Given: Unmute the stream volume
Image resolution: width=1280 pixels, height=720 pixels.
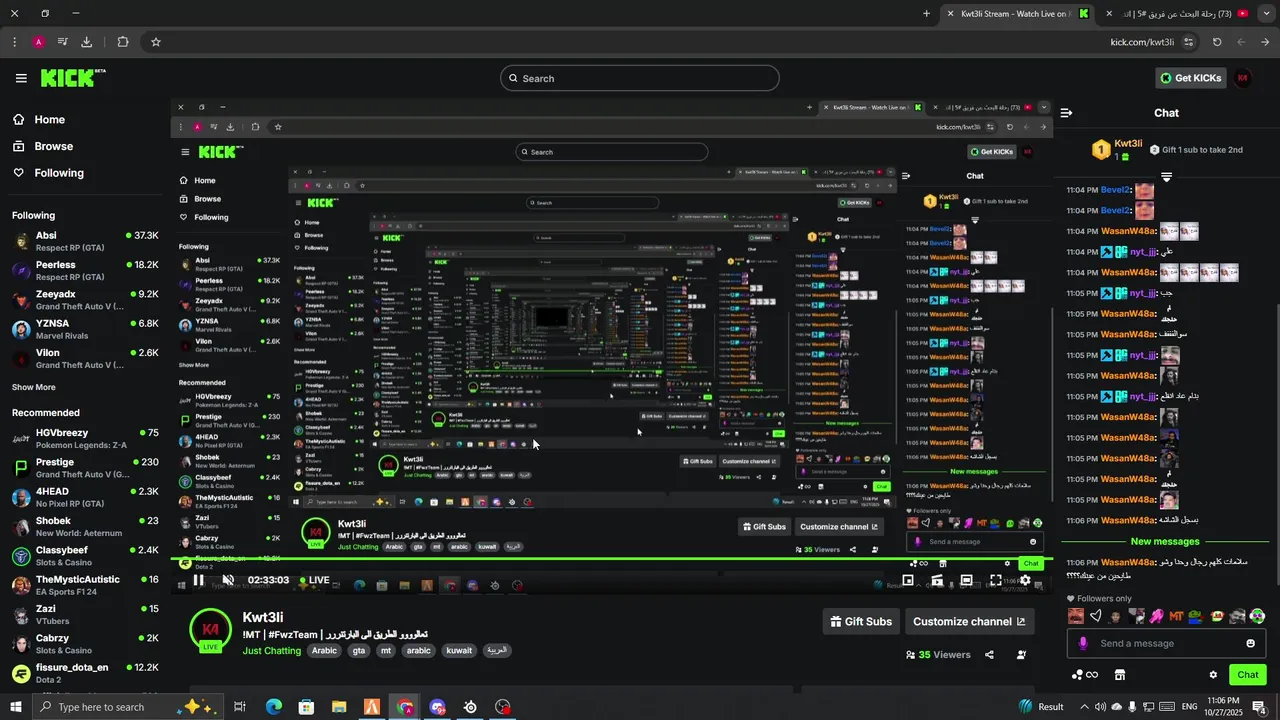Looking at the screenshot, I should tap(228, 580).
